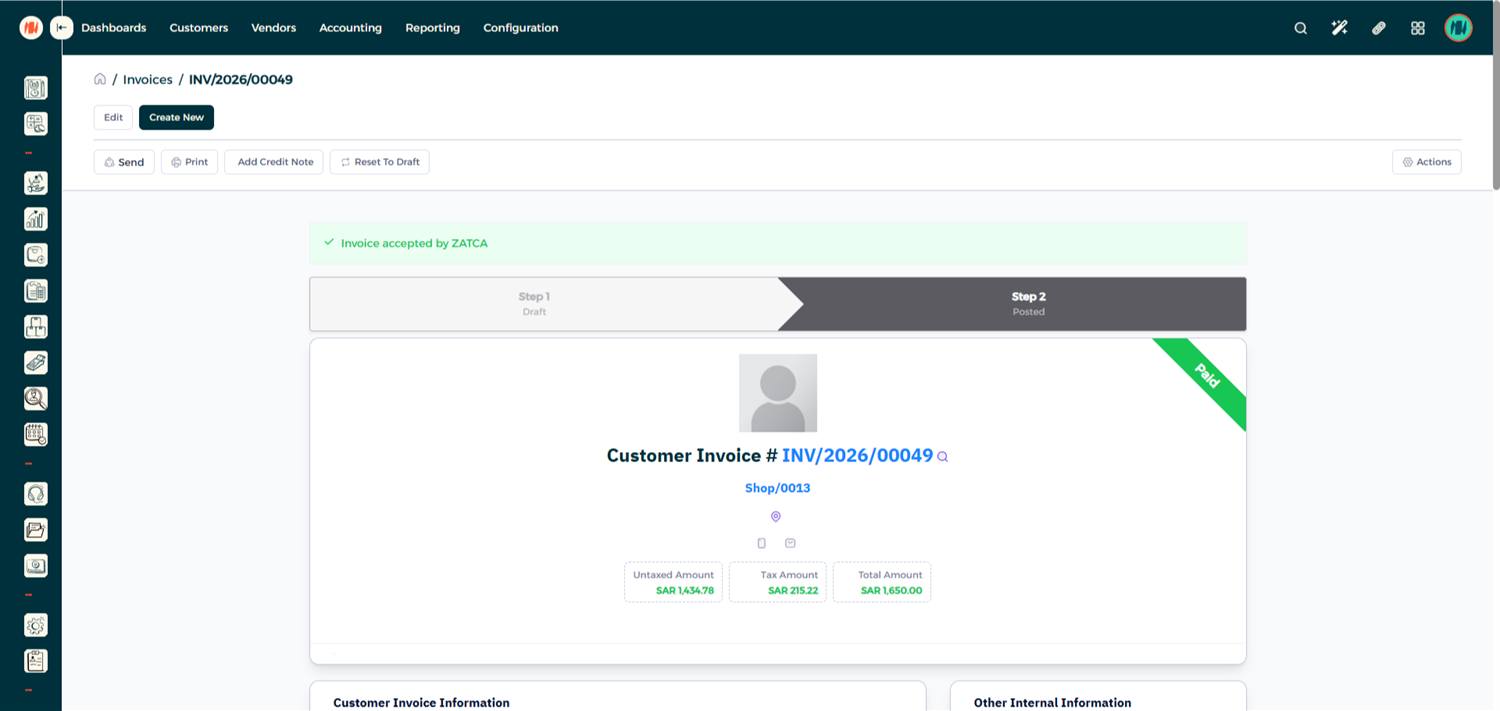The width and height of the screenshot is (1500, 711).
Task: Open the four-squares apps grid icon
Action: point(1417,28)
